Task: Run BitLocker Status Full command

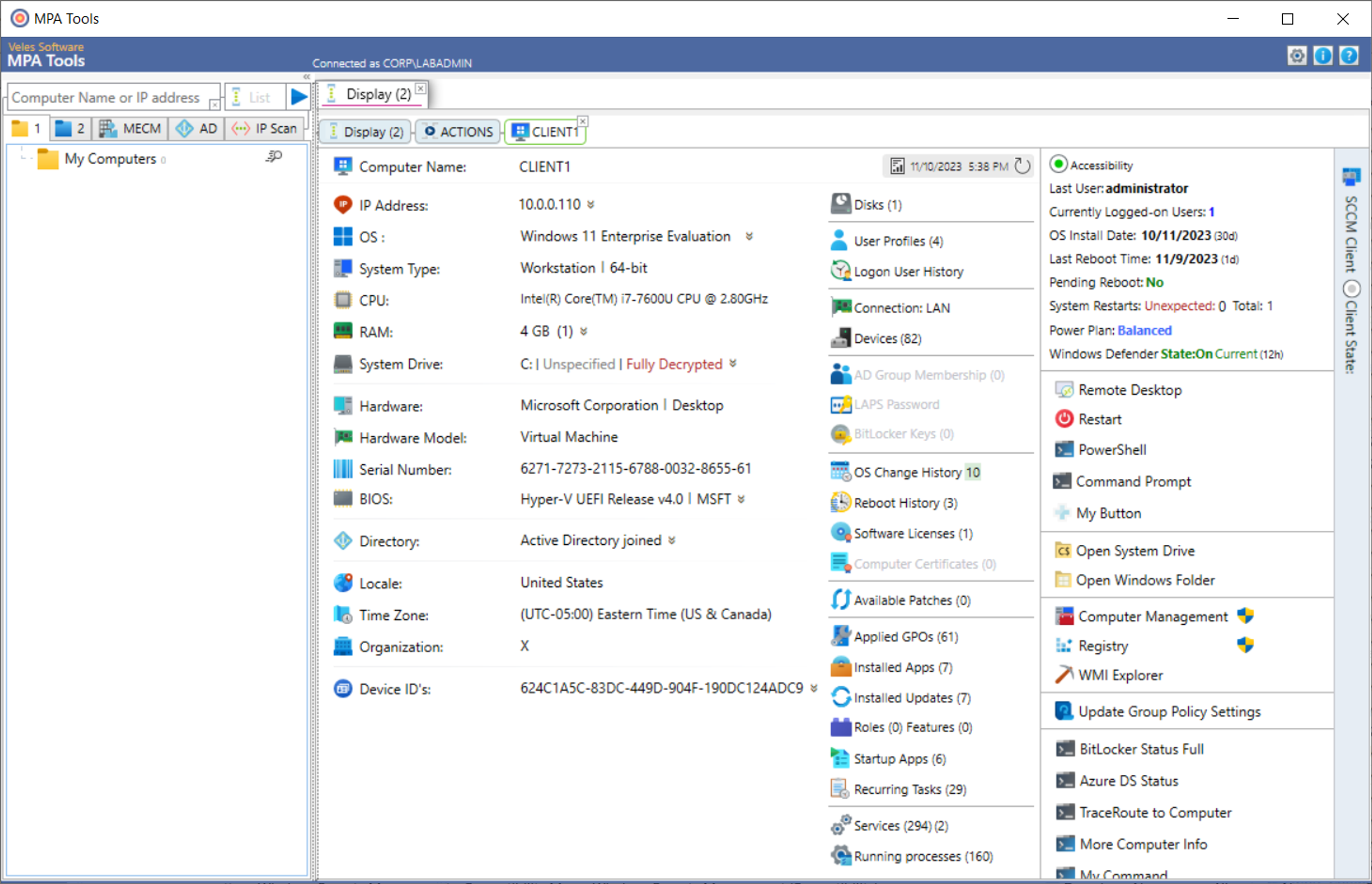Action: pos(1130,749)
